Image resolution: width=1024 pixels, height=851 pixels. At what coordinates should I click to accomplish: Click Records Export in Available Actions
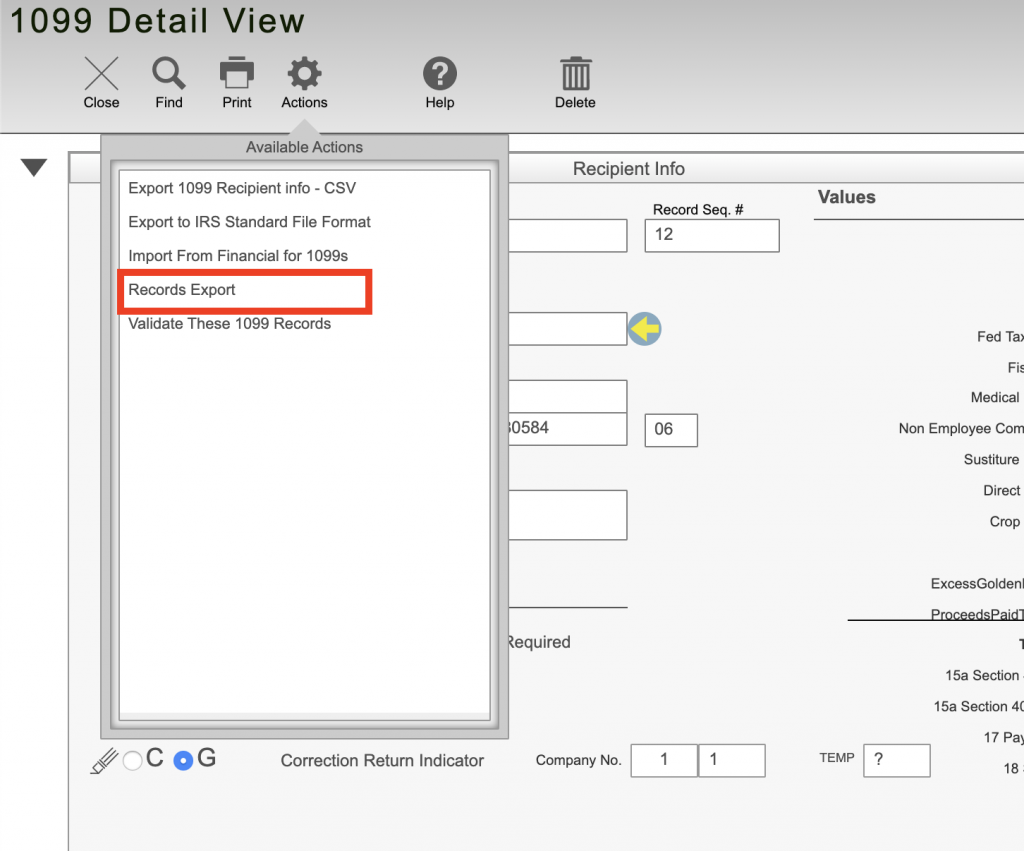click(182, 290)
